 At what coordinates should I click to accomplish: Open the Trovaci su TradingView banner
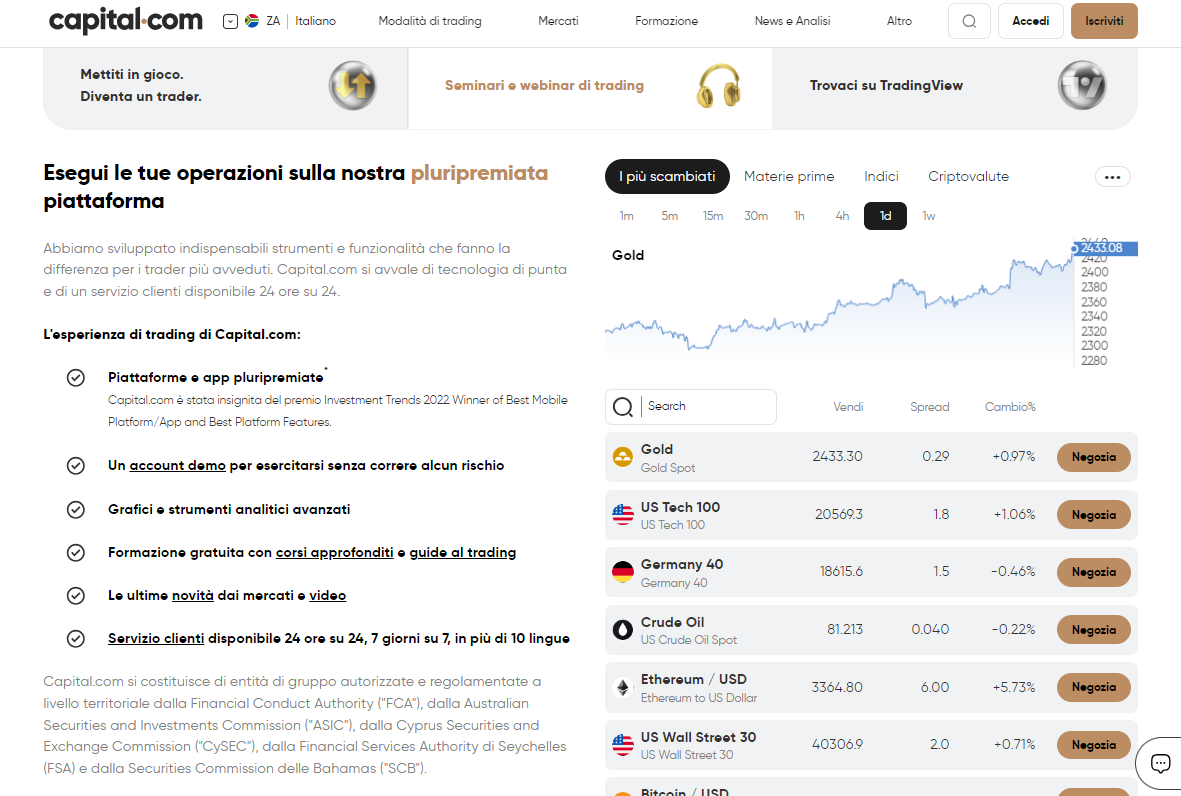(x=955, y=88)
